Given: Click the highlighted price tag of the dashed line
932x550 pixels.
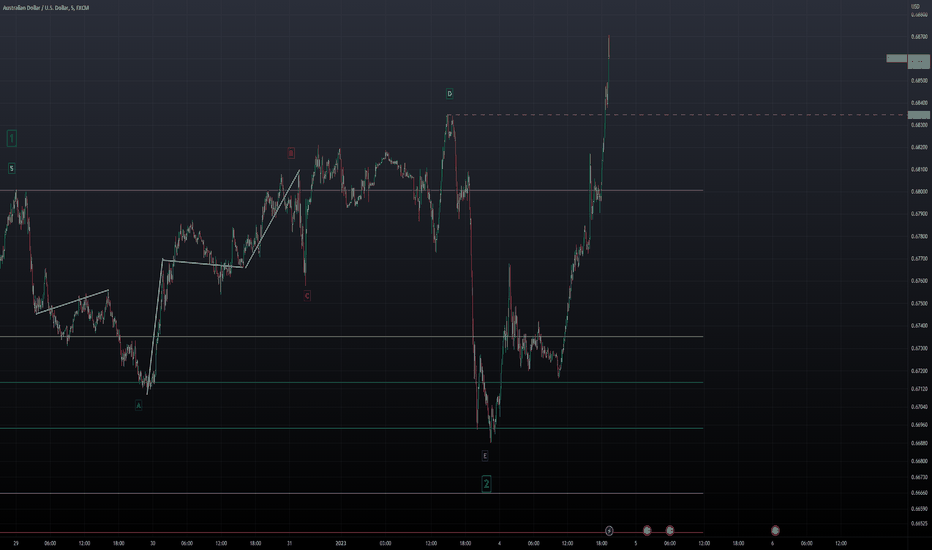Looking at the screenshot, I should point(919,115).
